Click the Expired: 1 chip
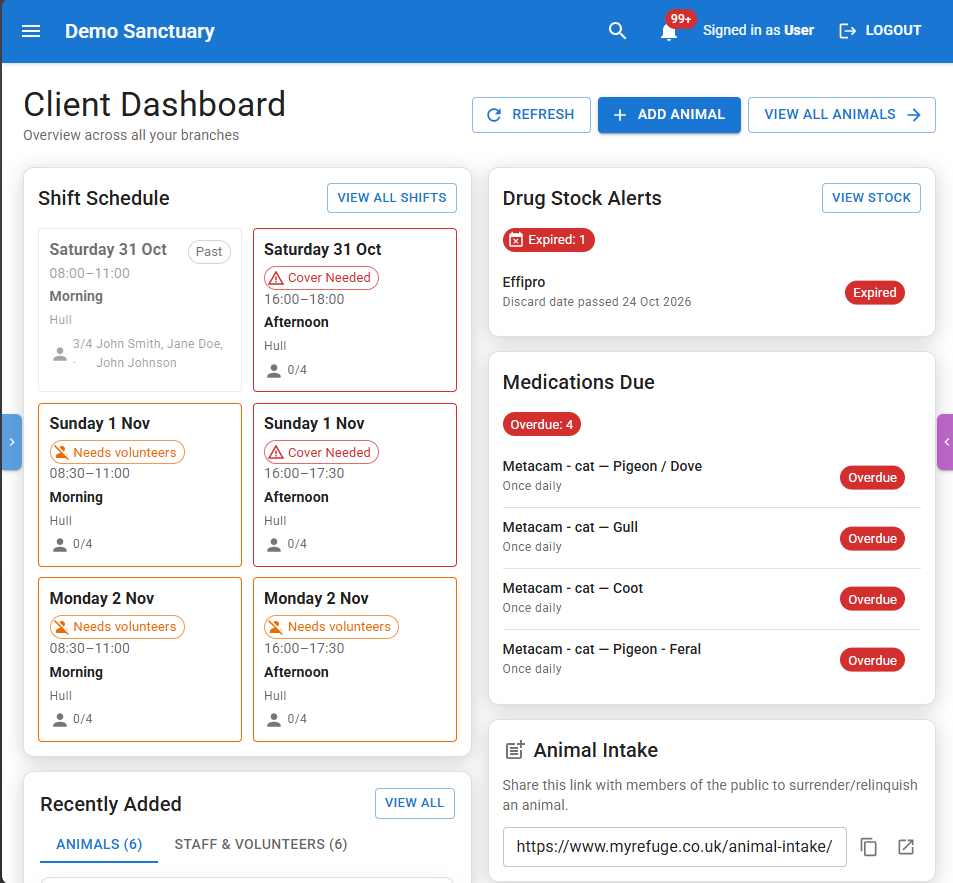Screen dimensions: 953x883 point(549,240)
